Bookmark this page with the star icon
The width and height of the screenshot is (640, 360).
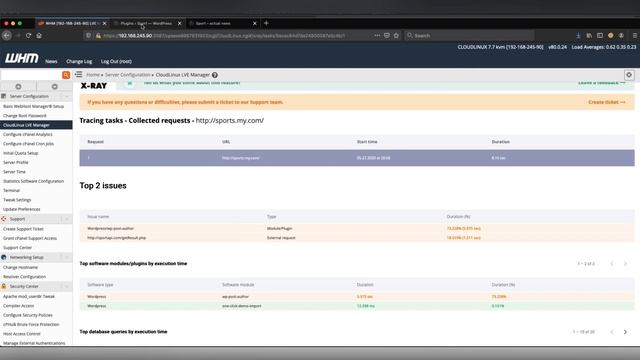pos(396,36)
